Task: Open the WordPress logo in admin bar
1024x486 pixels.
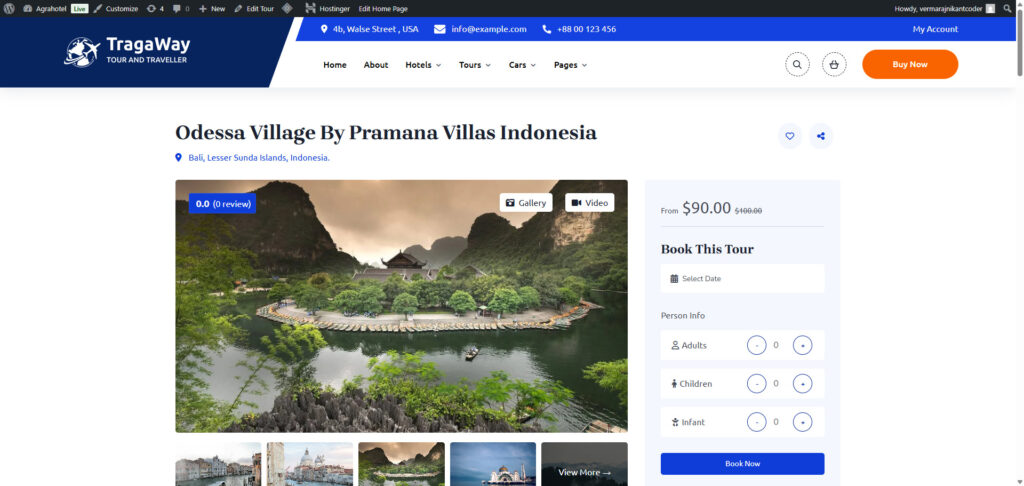Action: click(9, 8)
